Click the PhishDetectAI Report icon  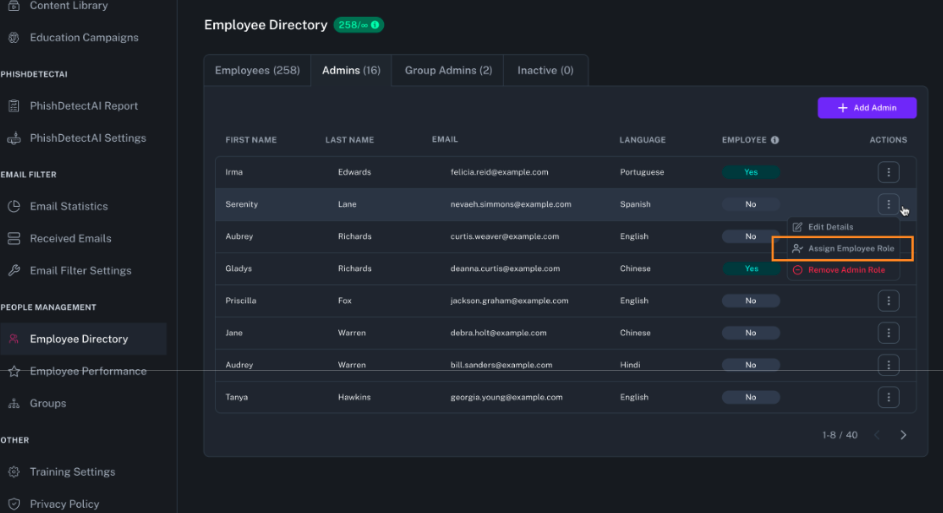tap(14, 106)
